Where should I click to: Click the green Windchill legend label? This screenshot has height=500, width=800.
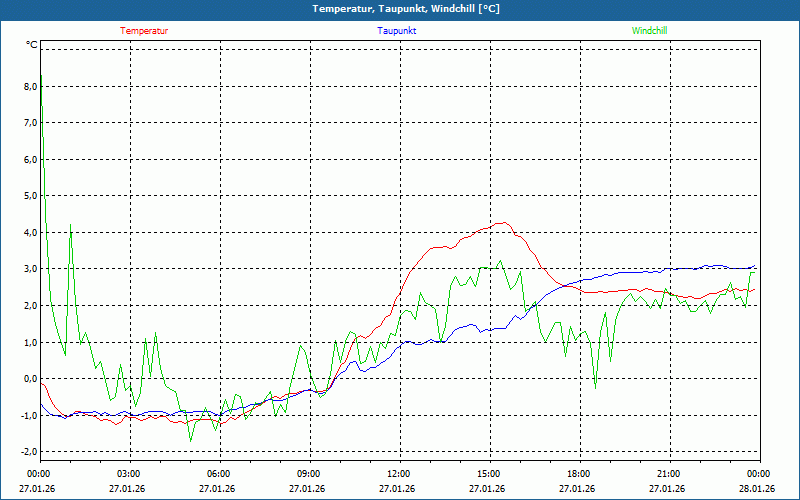649,31
